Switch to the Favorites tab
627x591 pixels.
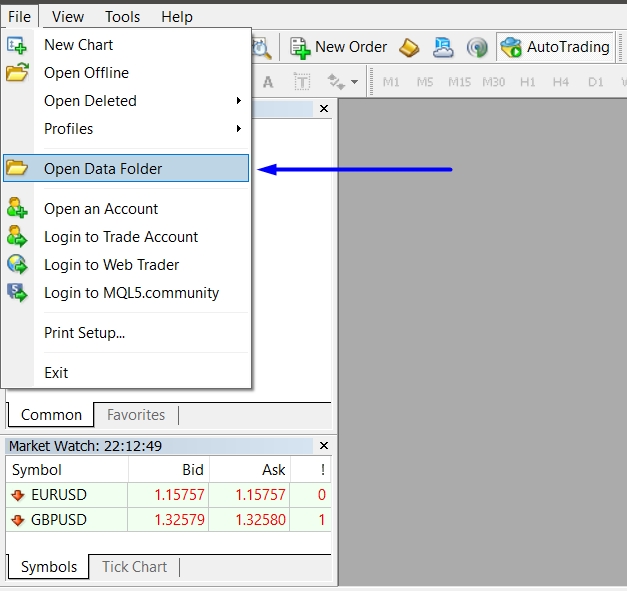[136, 415]
